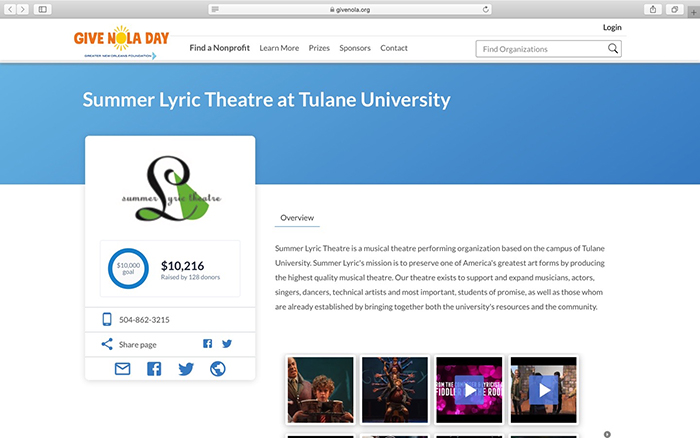The width and height of the screenshot is (700, 438).
Task: Select the $10,000 goal progress circle
Action: click(128, 268)
